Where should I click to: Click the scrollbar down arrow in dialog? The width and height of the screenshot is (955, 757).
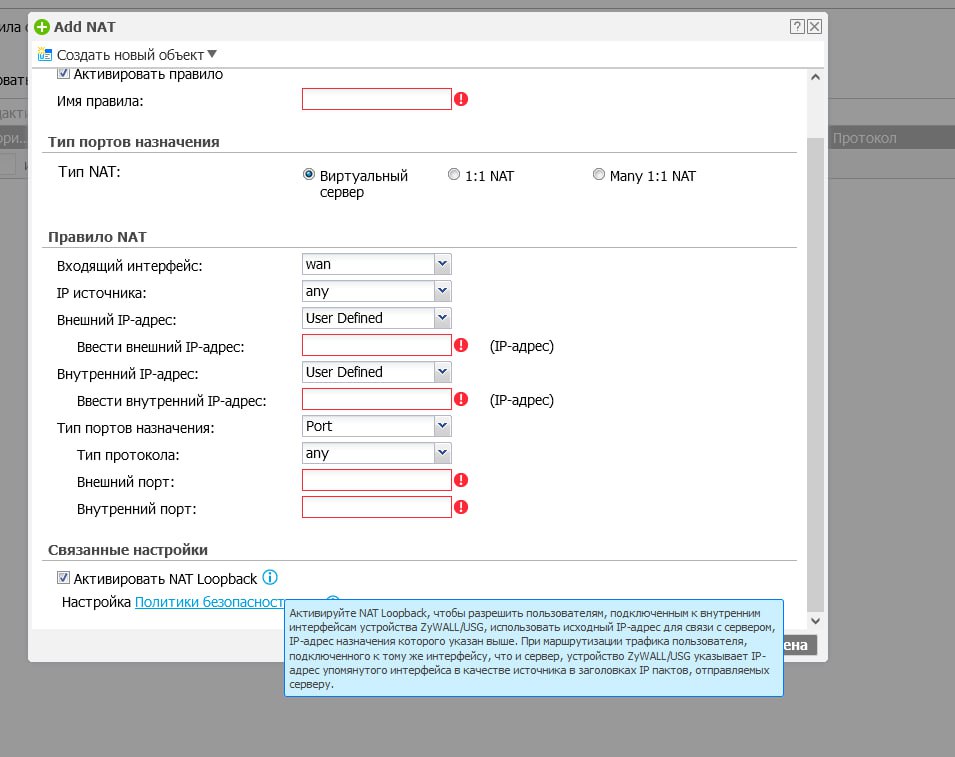(x=816, y=621)
